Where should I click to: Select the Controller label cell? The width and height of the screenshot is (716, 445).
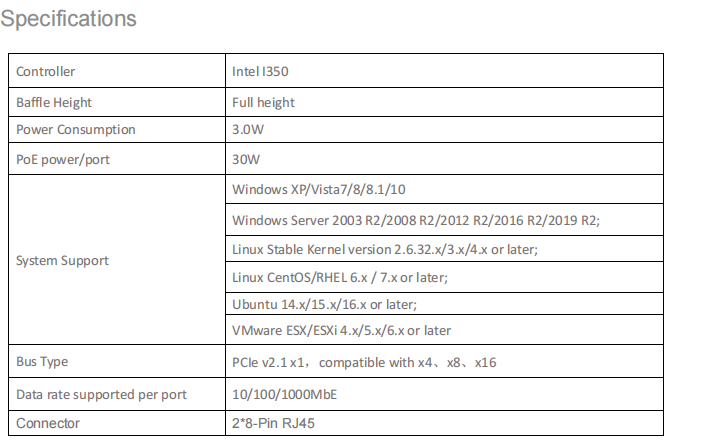[46, 72]
